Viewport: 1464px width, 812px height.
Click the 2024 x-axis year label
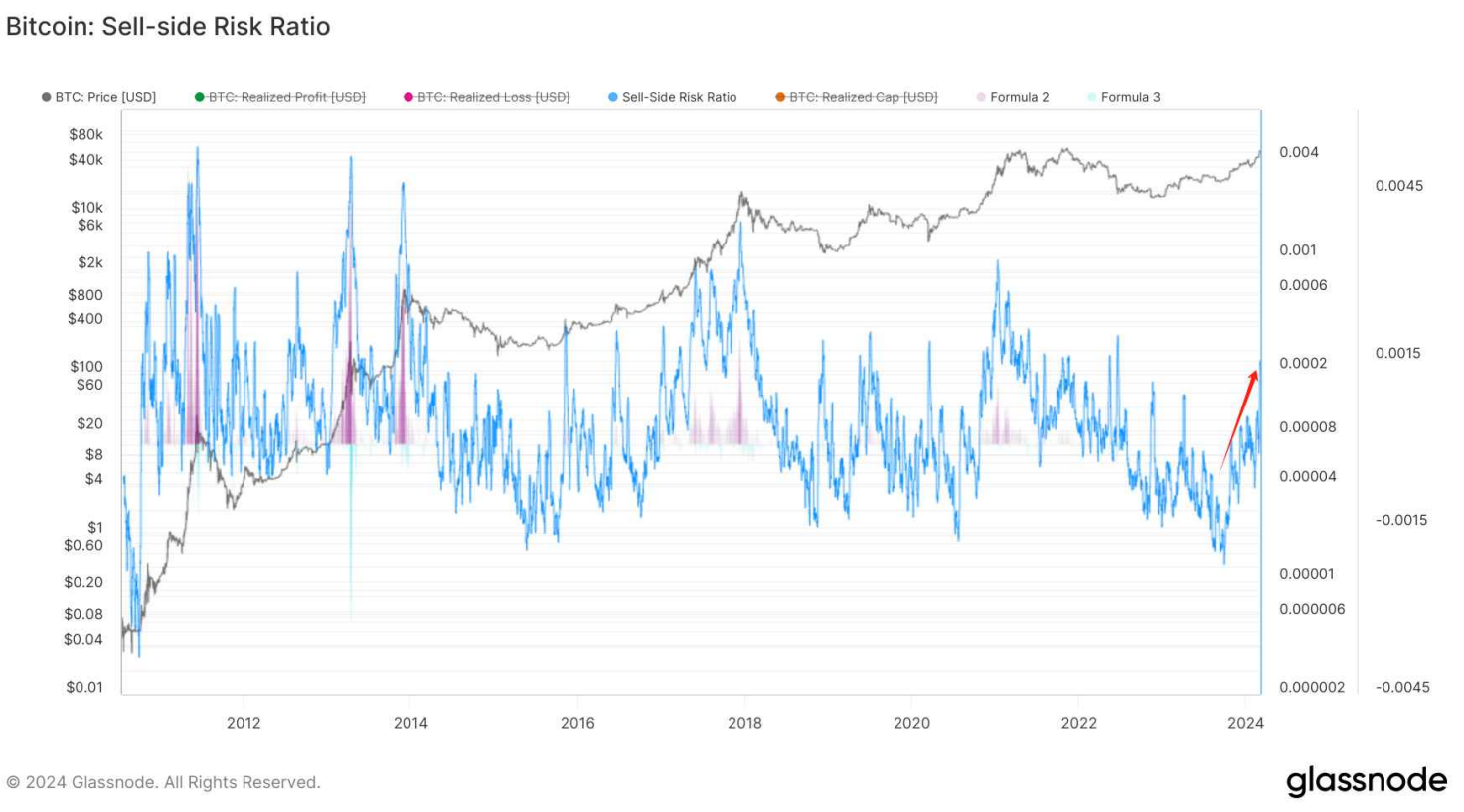click(x=1245, y=723)
